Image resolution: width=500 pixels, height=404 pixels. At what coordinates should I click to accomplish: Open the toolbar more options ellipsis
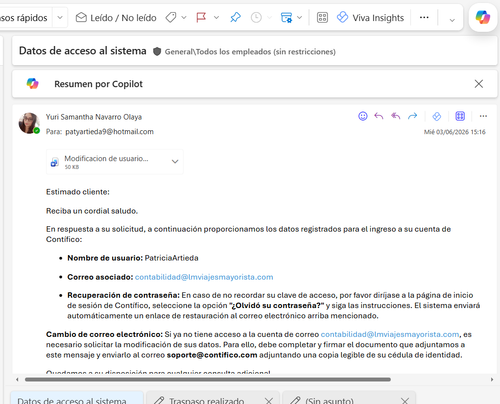[x=424, y=17]
